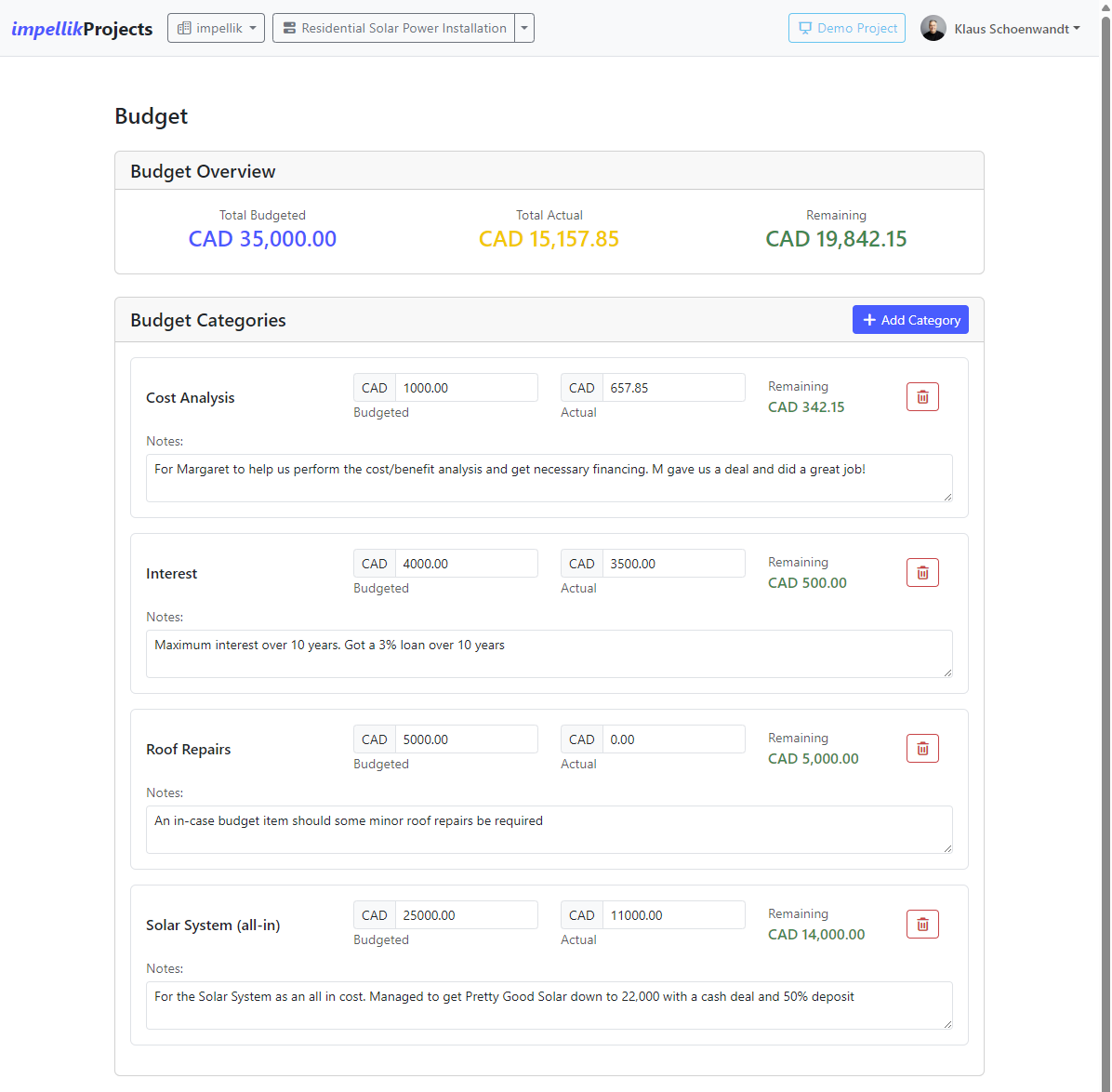
Task: Open the Klaus Schoenwandt user menu
Action: [x=1016, y=29]
